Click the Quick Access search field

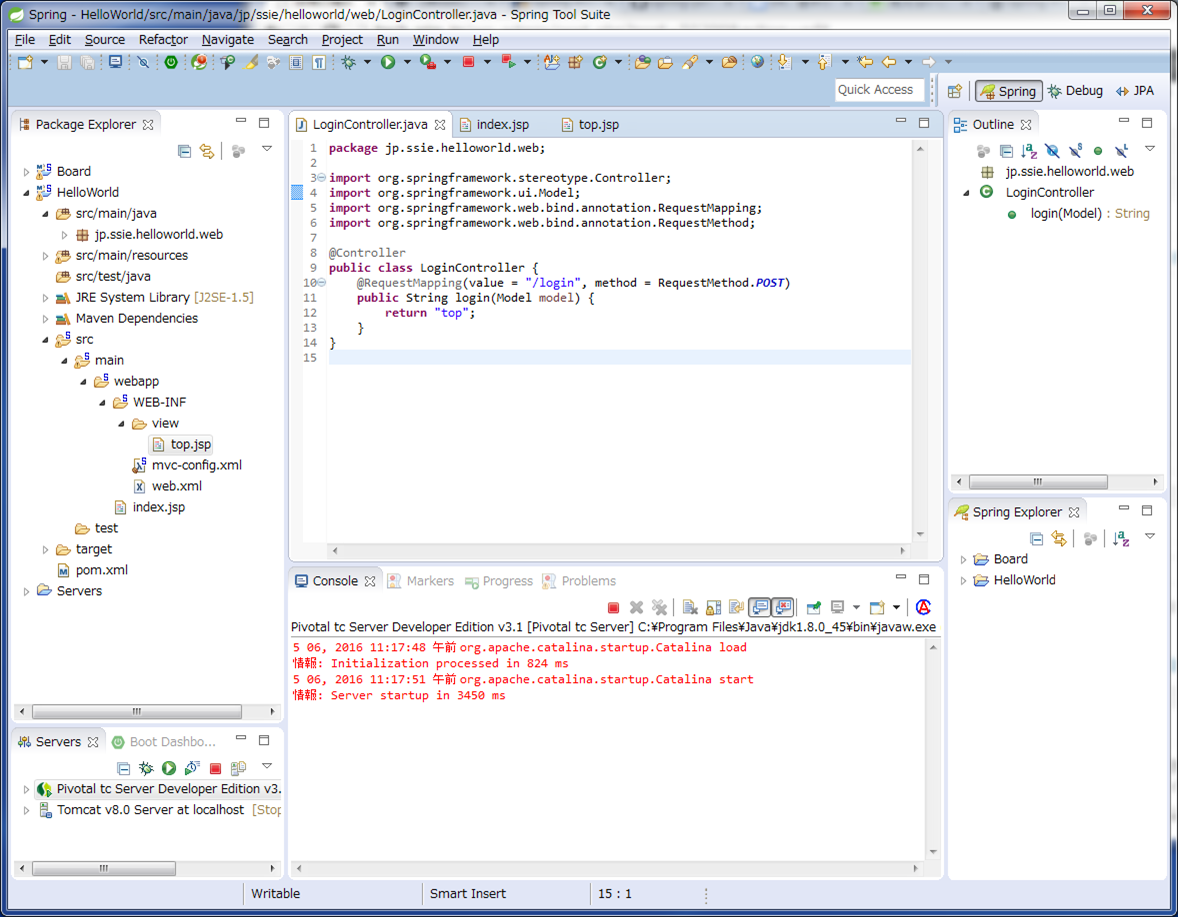point(875,90)
